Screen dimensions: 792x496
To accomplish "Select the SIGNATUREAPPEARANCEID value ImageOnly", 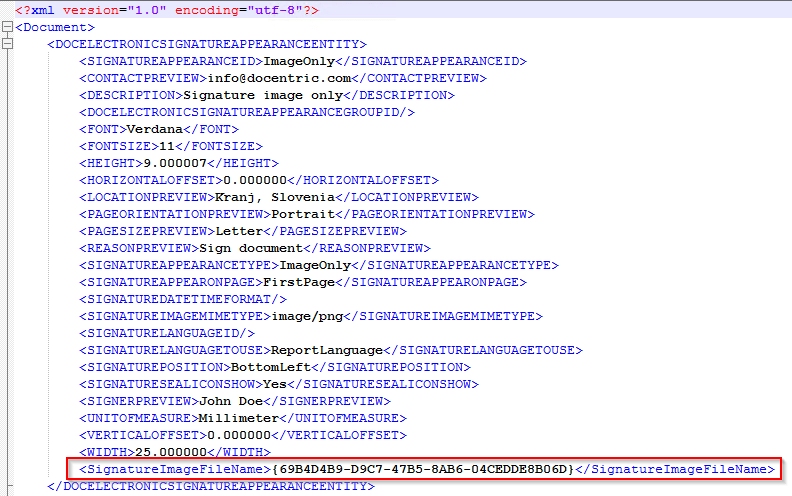I will tap(299, 61).
